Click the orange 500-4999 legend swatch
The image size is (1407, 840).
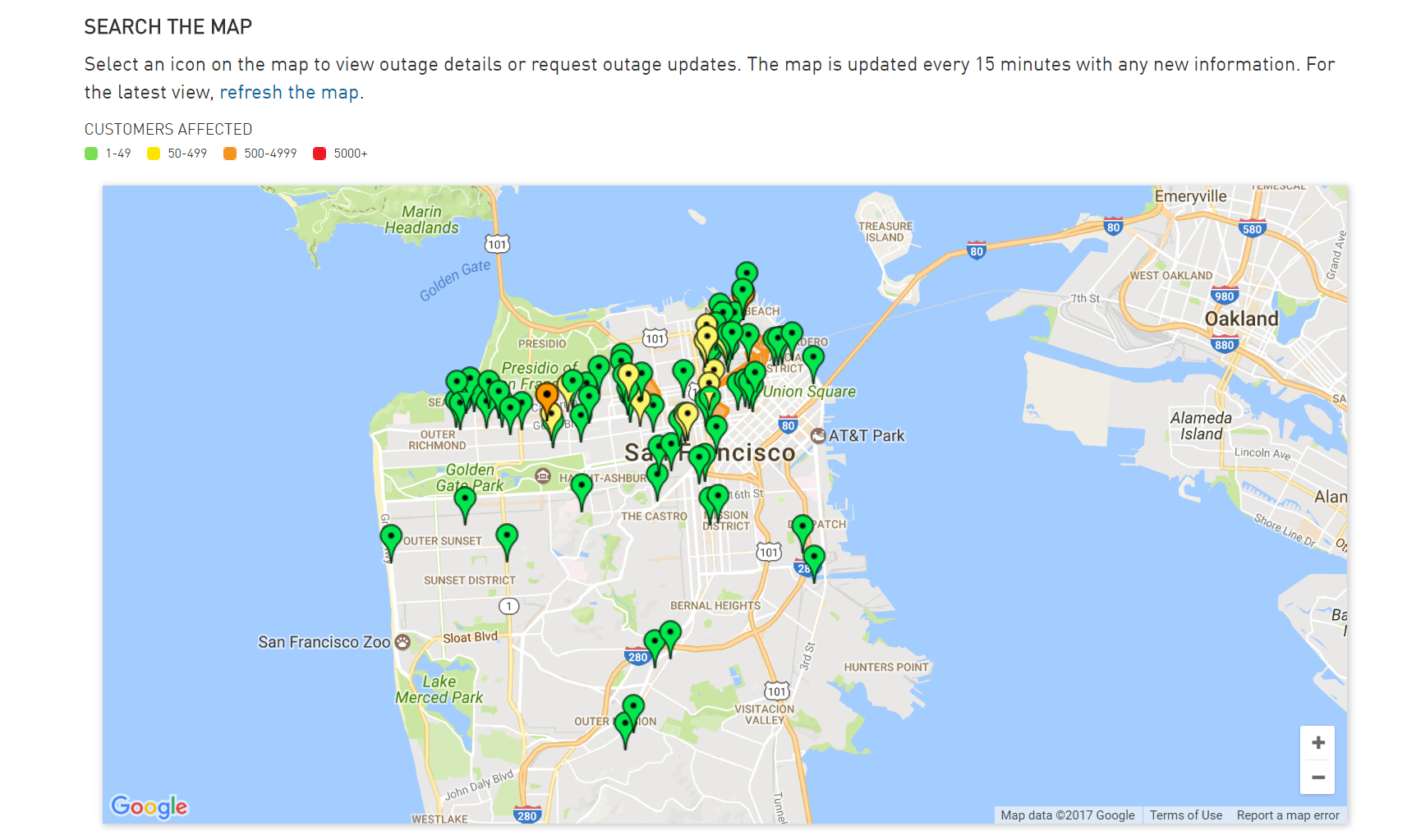230,154
